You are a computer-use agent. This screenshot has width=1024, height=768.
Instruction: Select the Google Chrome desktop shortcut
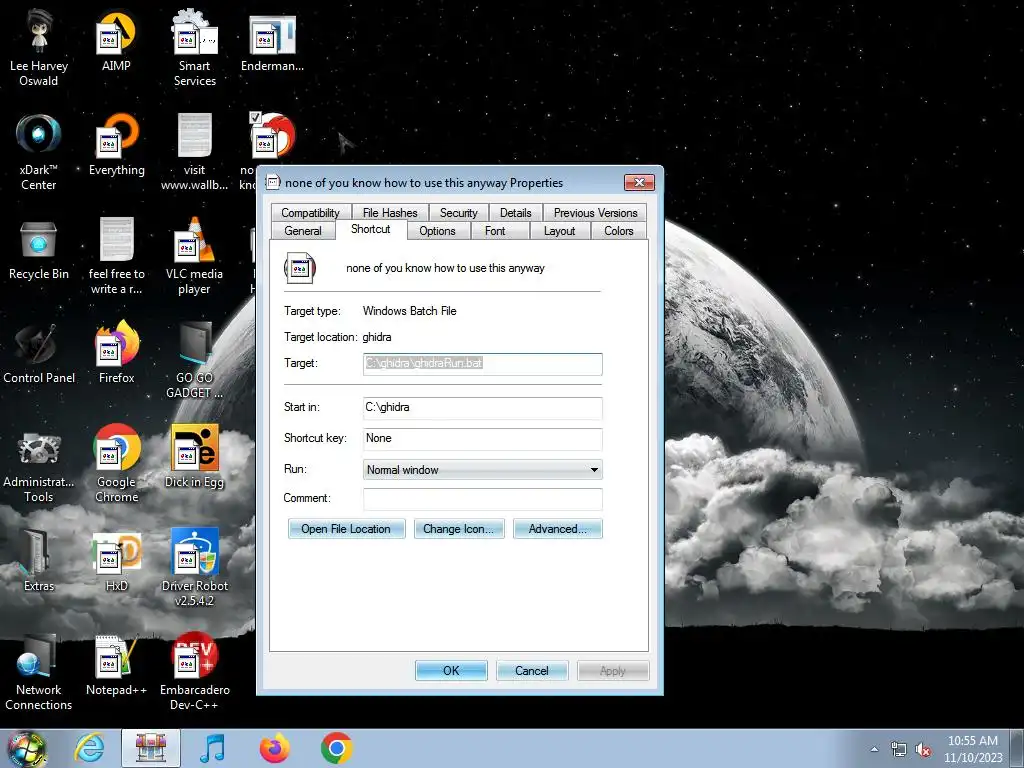117,464
